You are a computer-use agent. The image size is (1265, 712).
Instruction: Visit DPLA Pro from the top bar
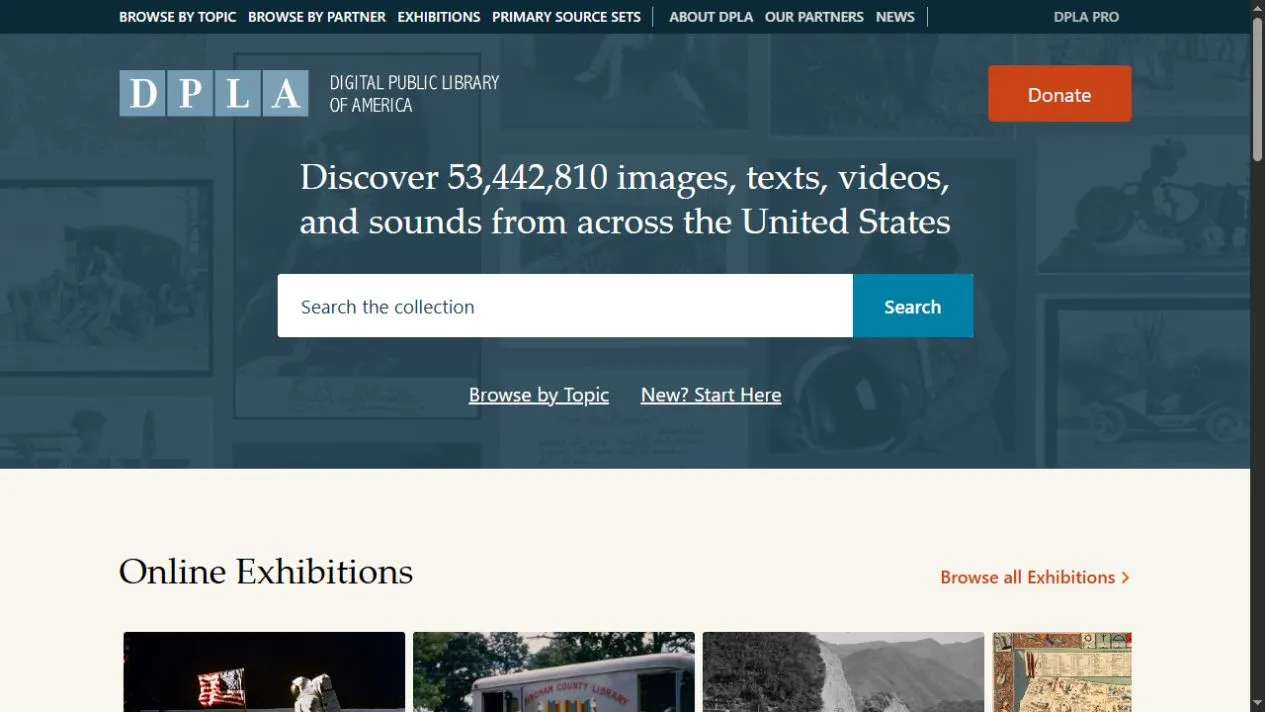point(1086,17)
